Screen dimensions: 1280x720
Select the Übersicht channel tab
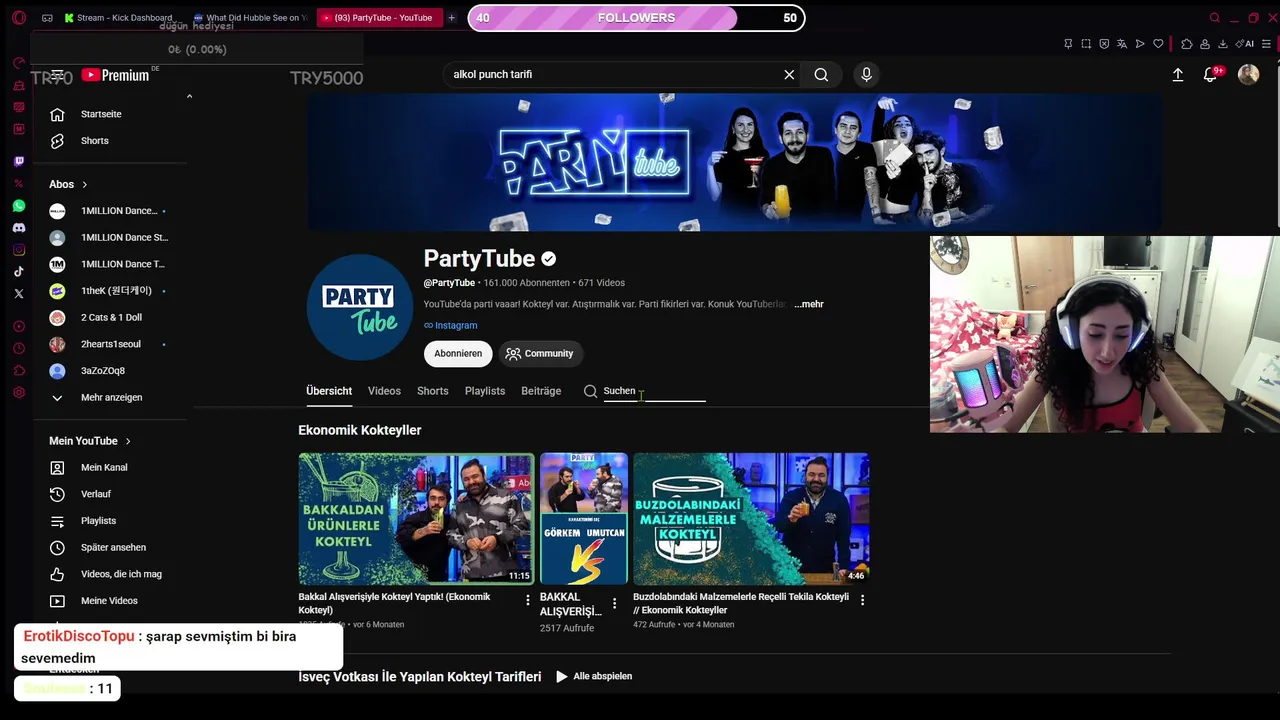point(329,391)
